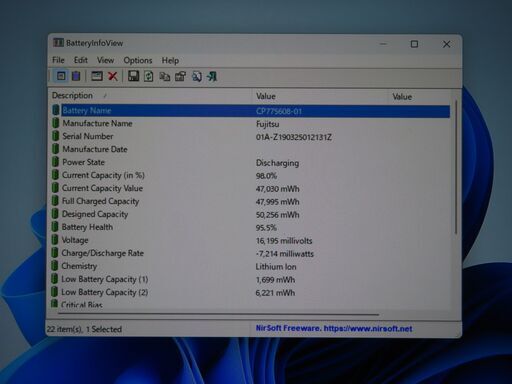This screenshot has width=512, height=384.
Task: Select the Chemistry row
Action: click(251, 266)
